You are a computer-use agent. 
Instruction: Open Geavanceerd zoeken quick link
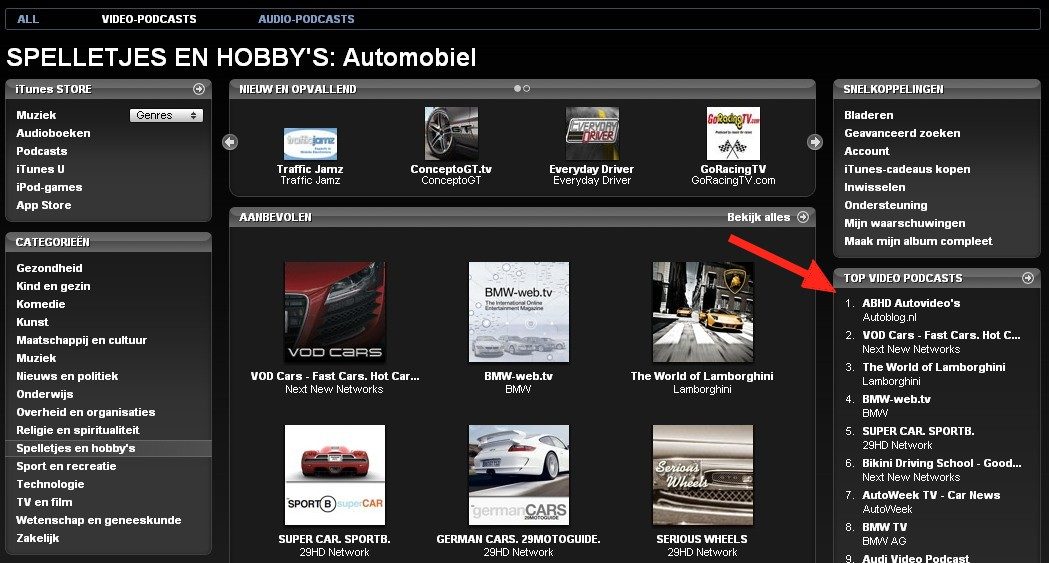[x=902, y=133]
